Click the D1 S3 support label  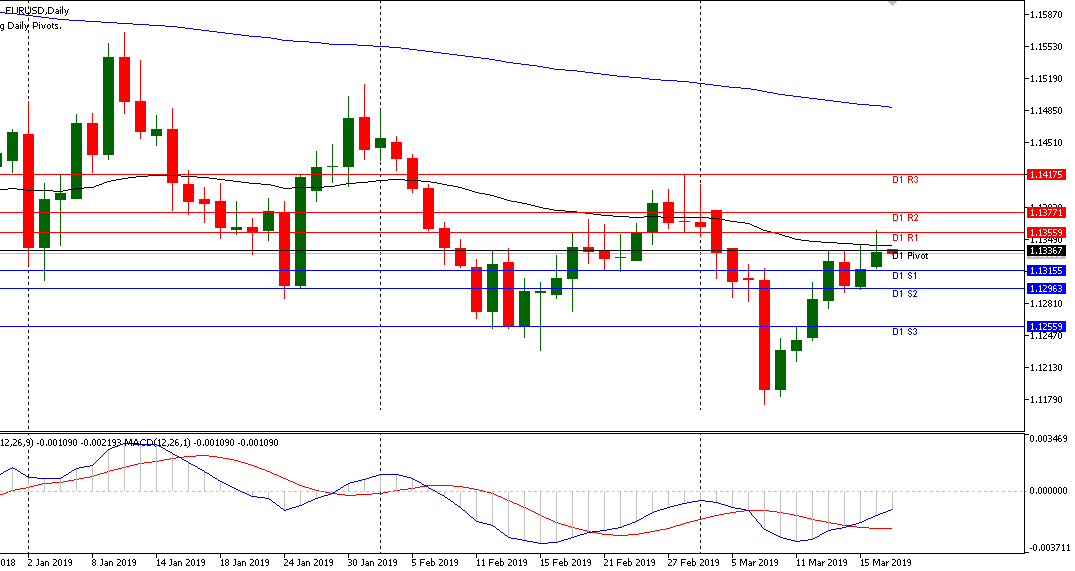pos(905,332)
